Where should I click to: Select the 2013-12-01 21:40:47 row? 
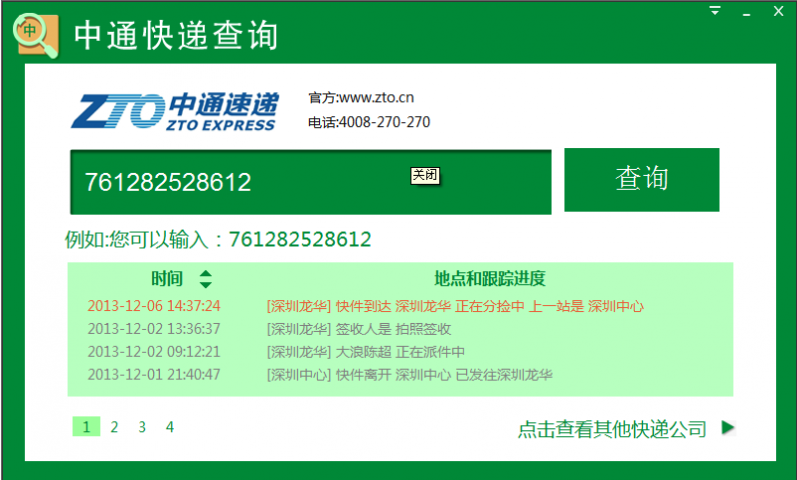(x=400, y=375)
